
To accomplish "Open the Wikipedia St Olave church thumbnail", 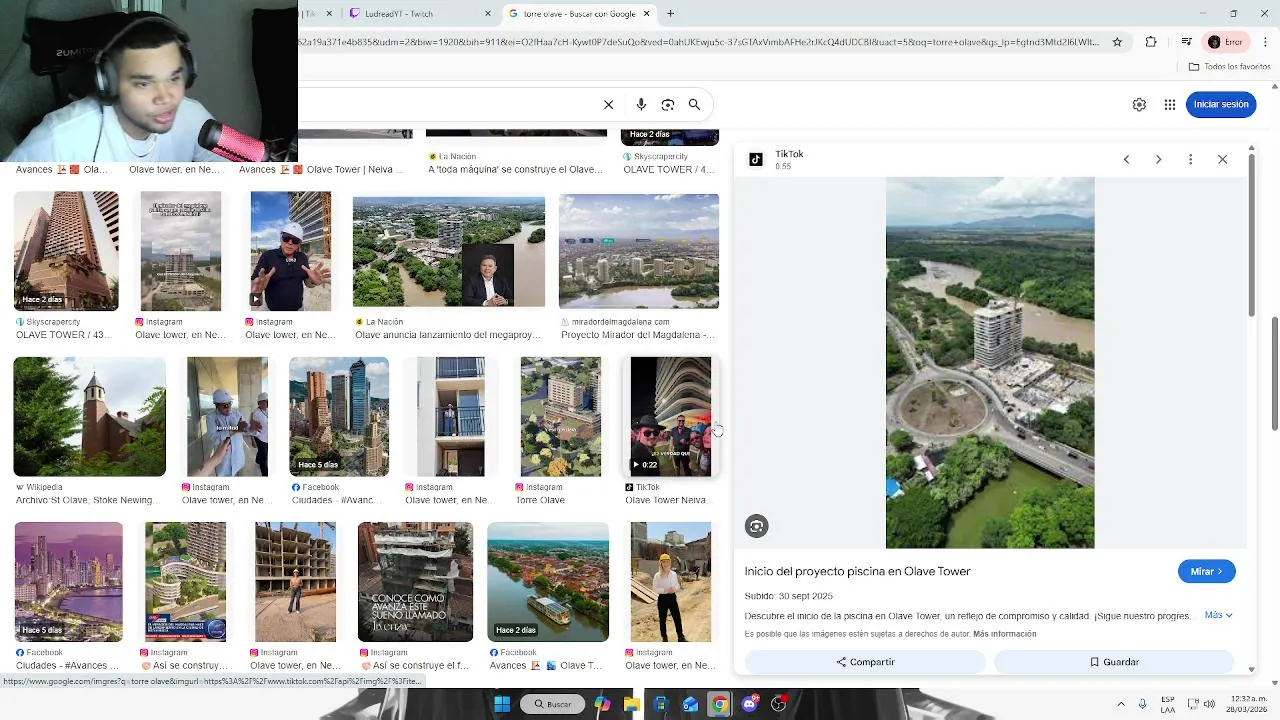I will 90,417.
